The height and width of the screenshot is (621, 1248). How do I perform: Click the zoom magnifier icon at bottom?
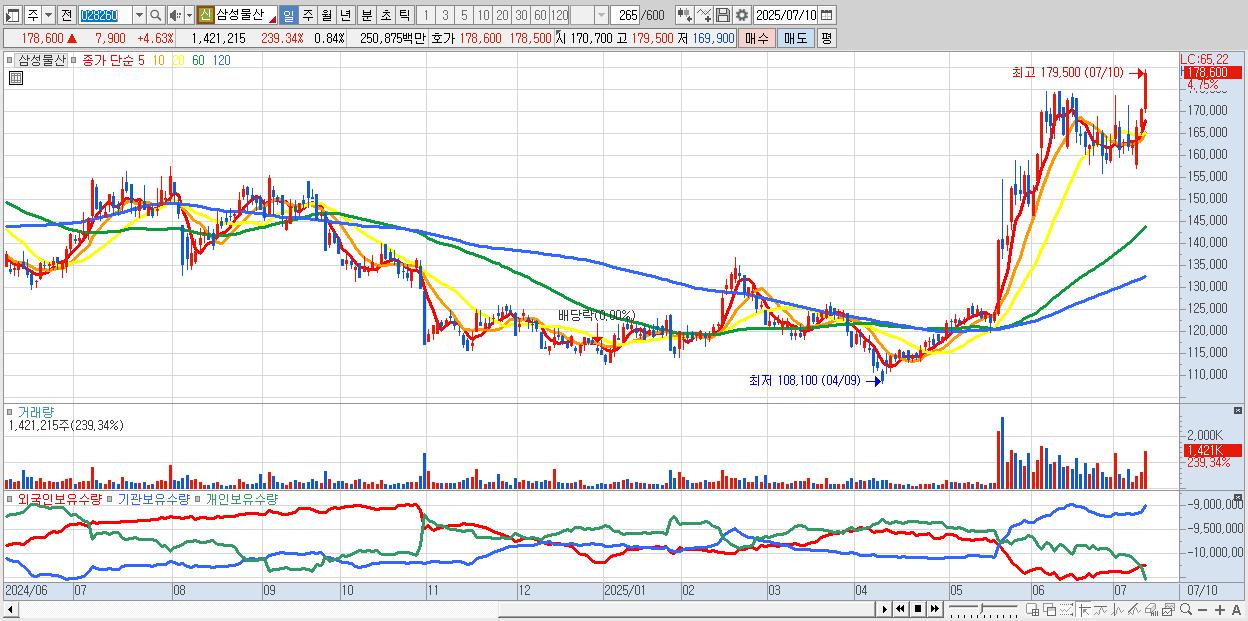point(1185,610)
